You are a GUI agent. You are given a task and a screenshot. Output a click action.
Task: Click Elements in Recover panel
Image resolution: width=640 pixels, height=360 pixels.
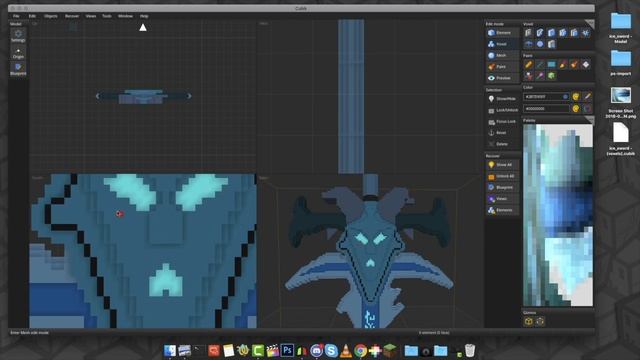tap(502, 210)
